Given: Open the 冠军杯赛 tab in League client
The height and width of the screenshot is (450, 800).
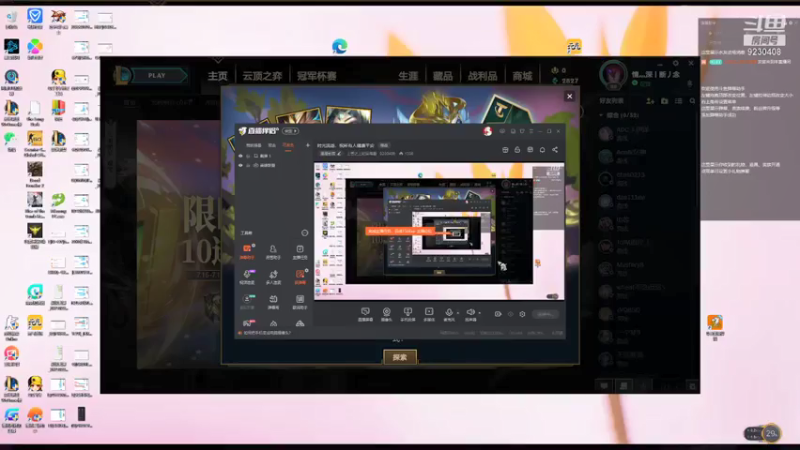Looking at the screenshot, I should click(x=317, y=76).
